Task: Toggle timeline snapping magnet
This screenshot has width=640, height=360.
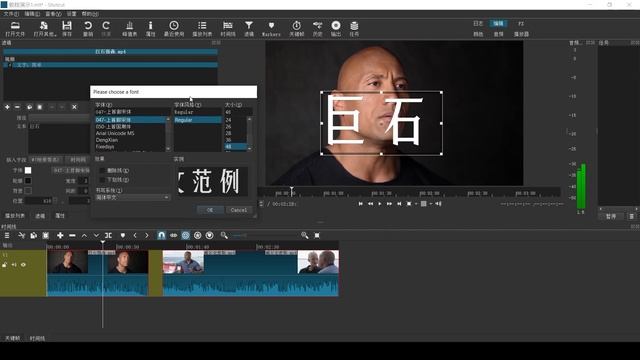Action: [x=161, y=236]
